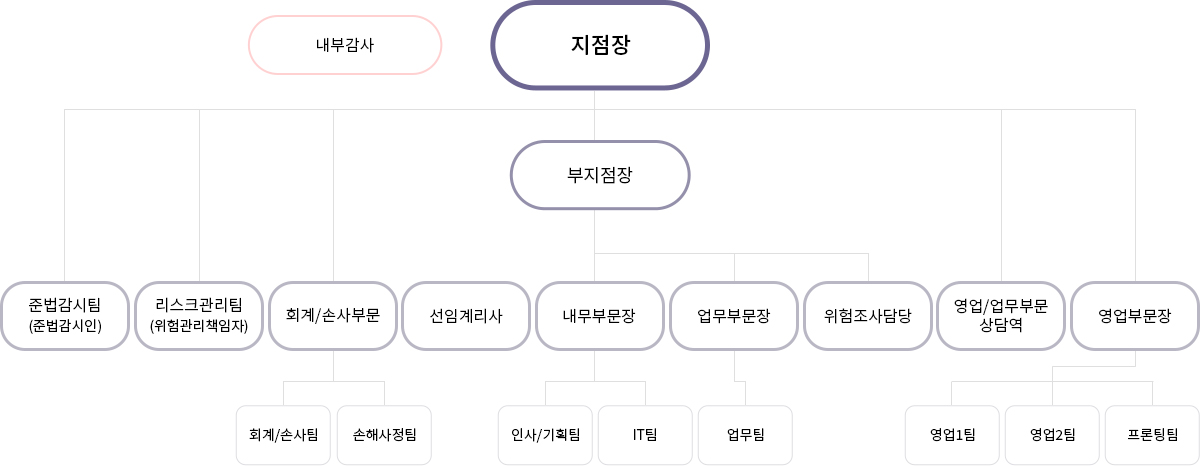Click the 위험조사담당 box

[x=868, y=316]
